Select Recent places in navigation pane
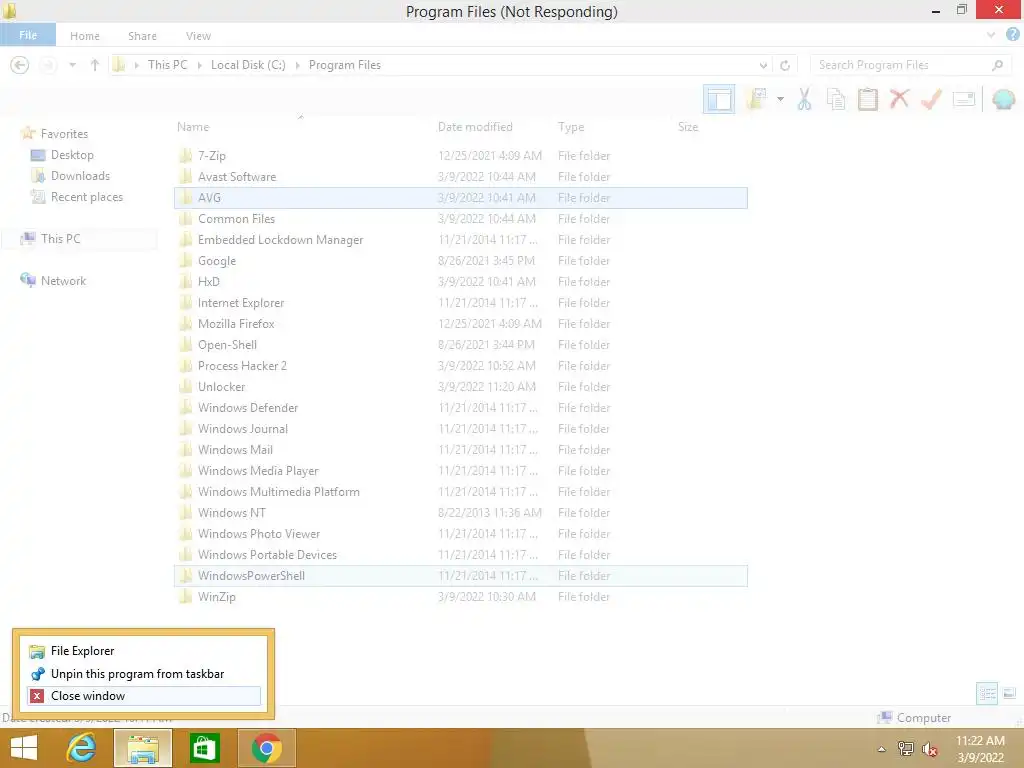This screenshot has width=1024, height=768. (x=87, y=197)
